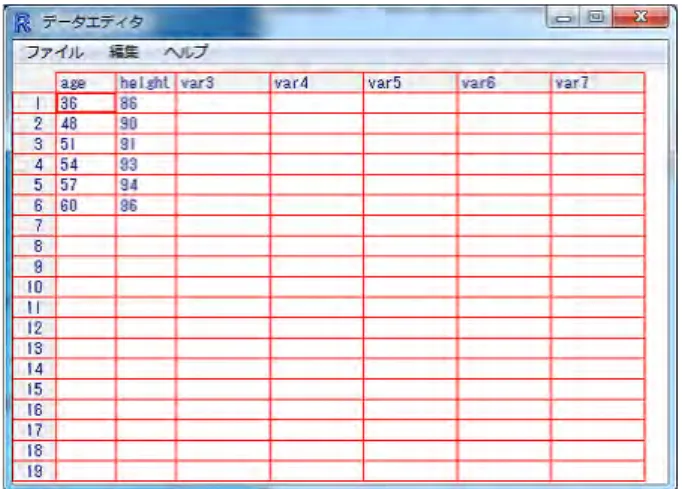Click row header number 8
This screenshot has height=489, width=682.
pos(35,246)
